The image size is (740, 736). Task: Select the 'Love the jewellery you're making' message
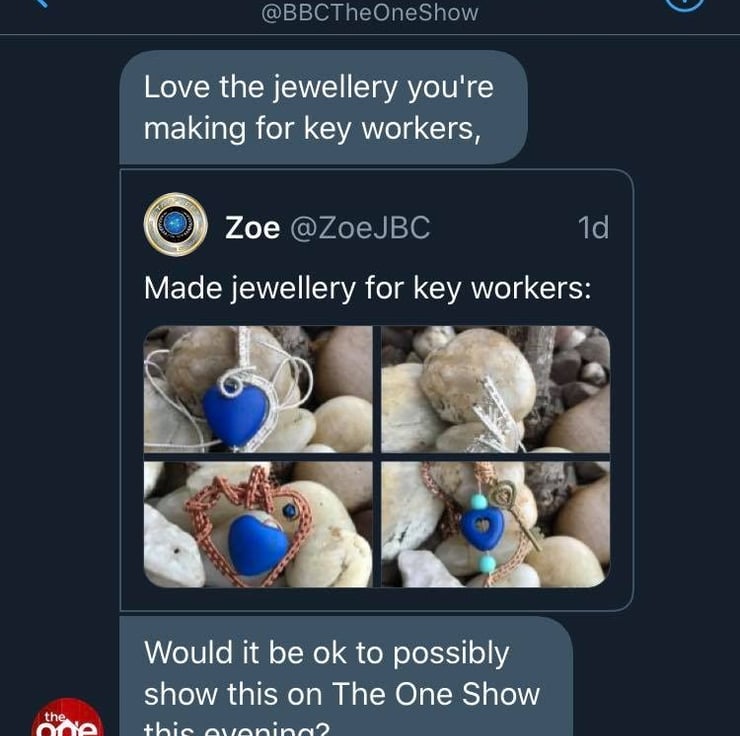[323, 108]
